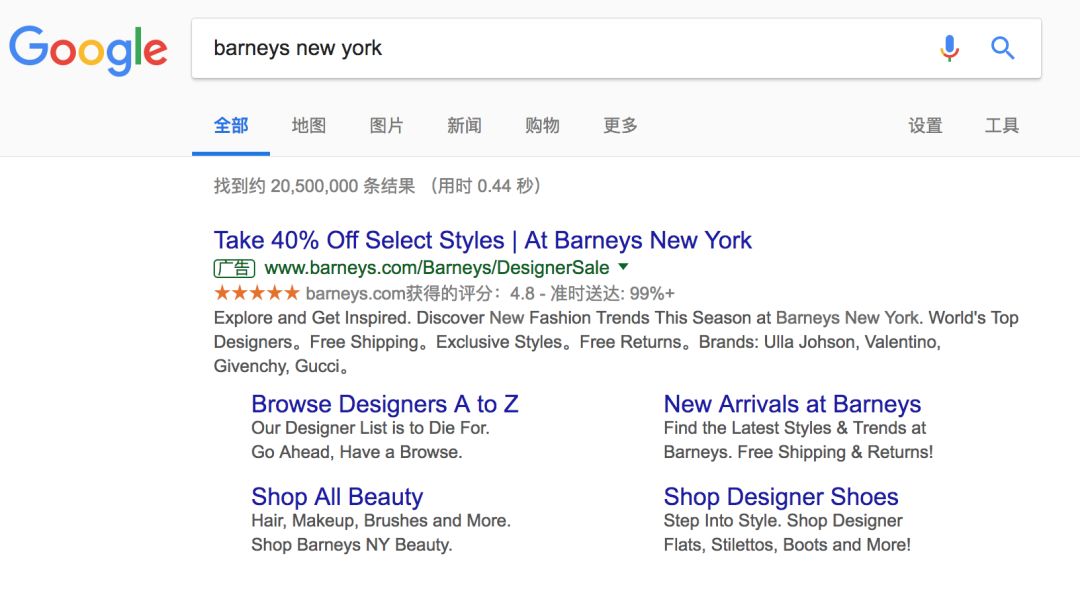Click the microphone voice search icon
Viewport: 1080px width, 591px height.
[949, 48]
